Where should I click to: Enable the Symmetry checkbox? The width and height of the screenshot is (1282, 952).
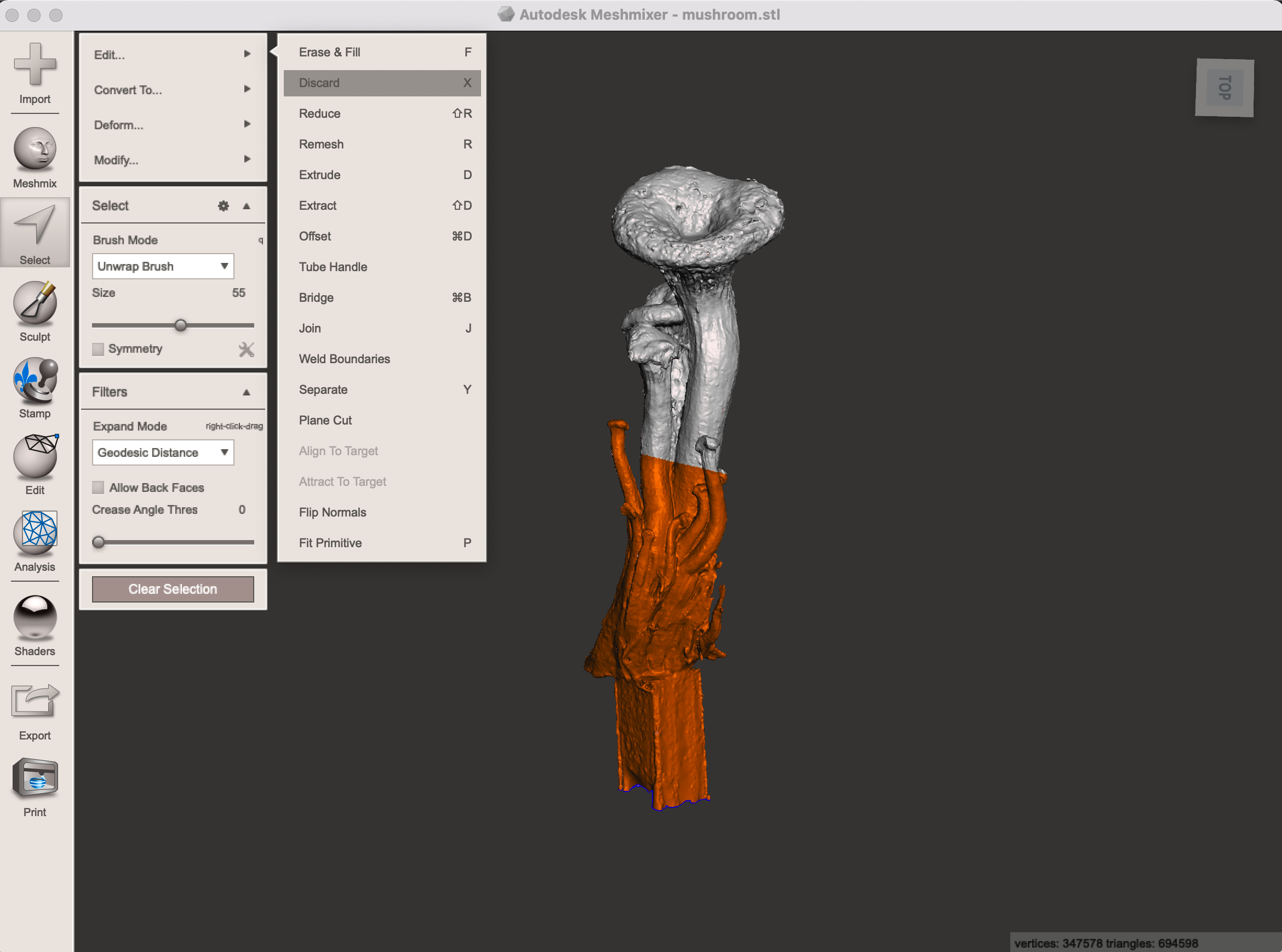point(98,349)
